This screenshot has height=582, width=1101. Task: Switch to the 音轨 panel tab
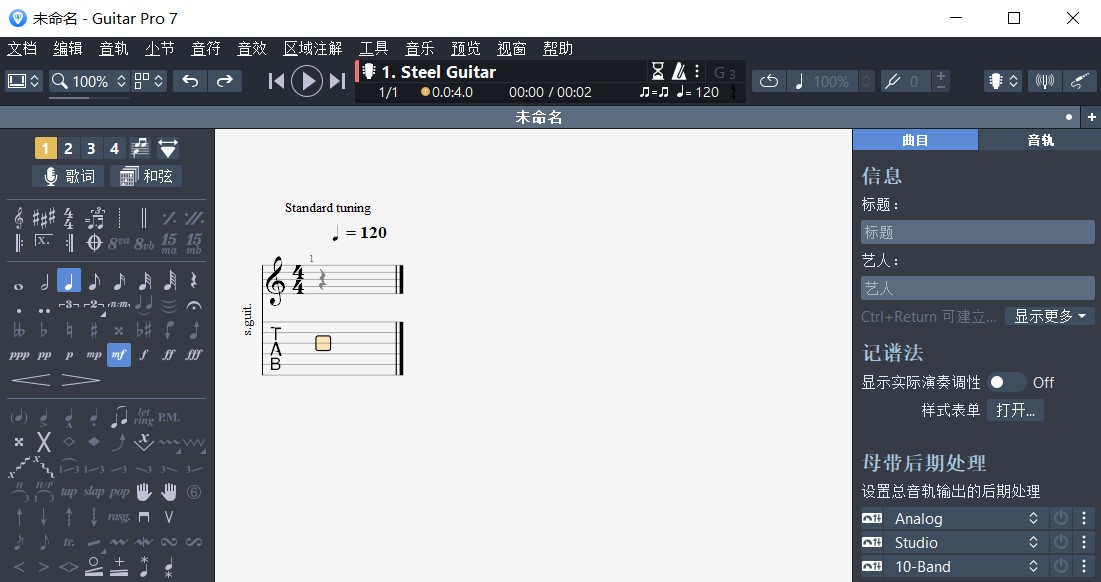pyautogui.click(x=1039, y=140)
